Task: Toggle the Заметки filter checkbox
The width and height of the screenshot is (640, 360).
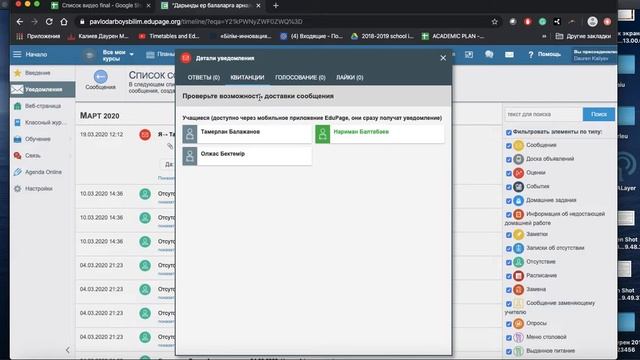Action: coord(509,235)
